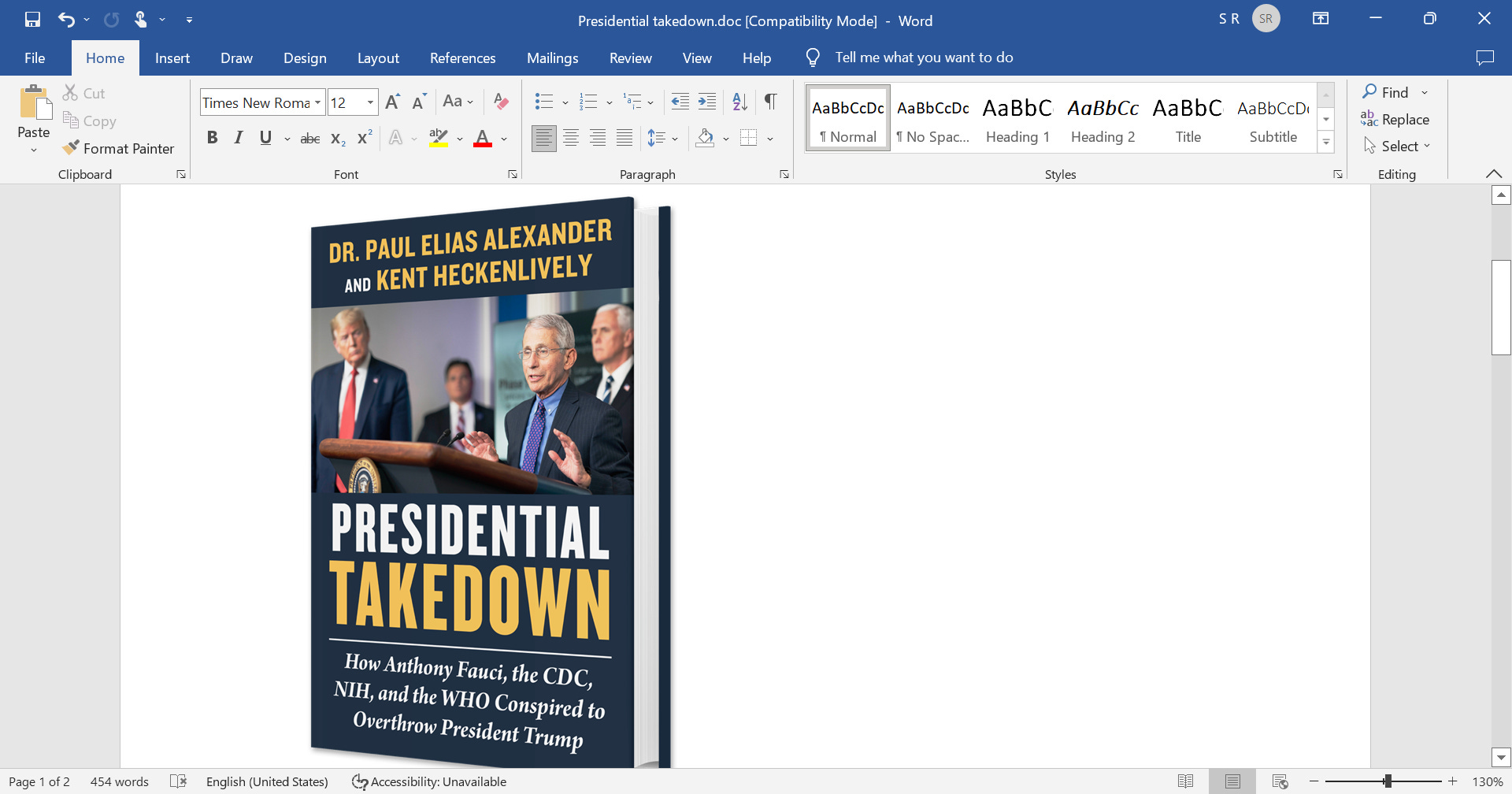Image resolution: width=1512 pixels, height=794 pixels.
Task: Undo the last action
Action: pos(66,20)
